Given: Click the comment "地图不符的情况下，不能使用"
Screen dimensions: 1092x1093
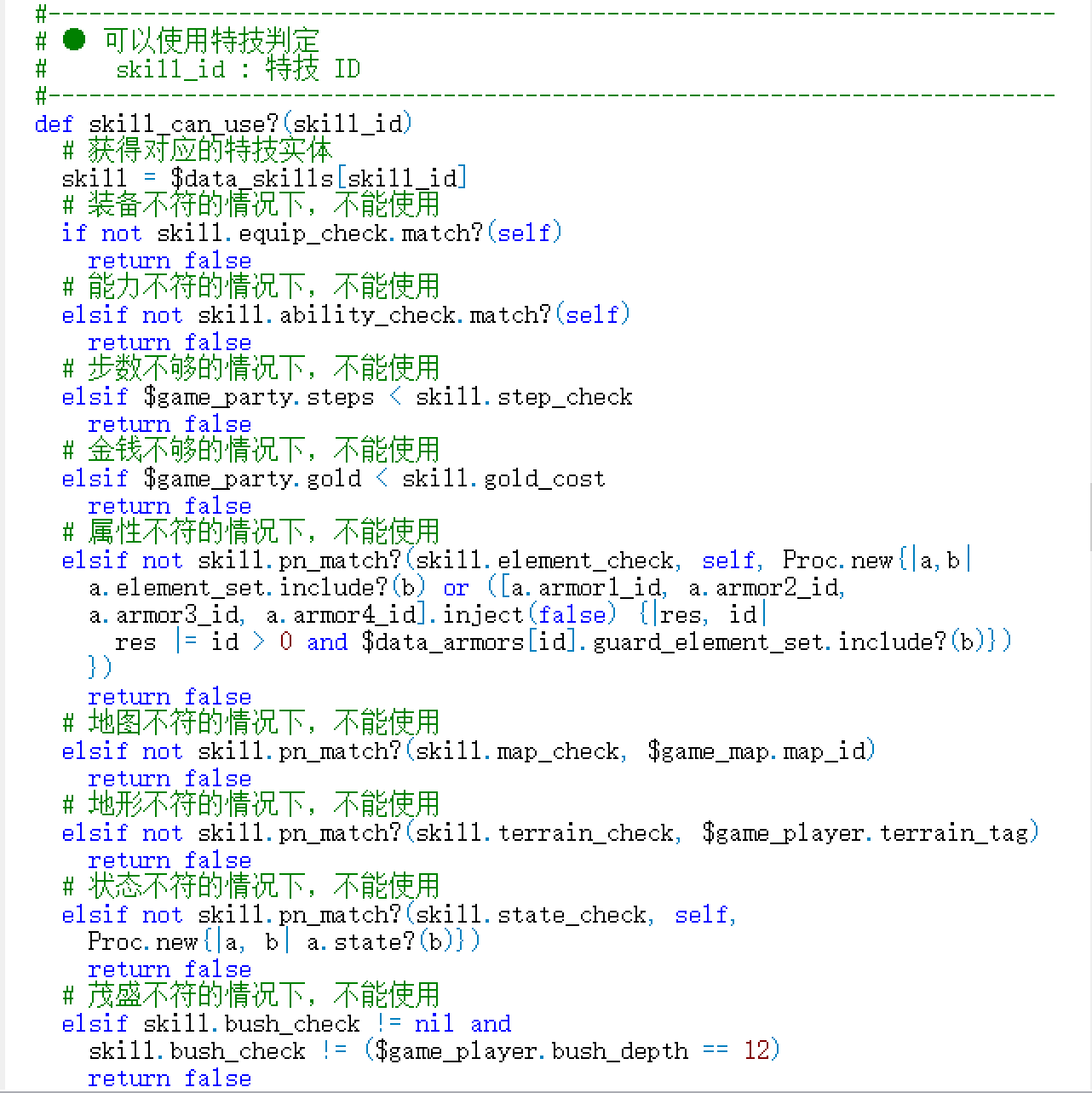Looking at the screenshot, I should click(x=264, y=722).
